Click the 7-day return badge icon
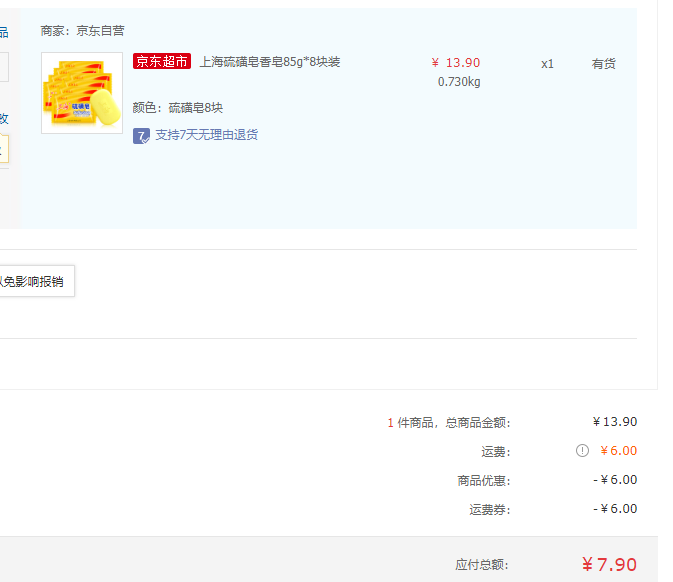The image size is (673, 582). [141, 136]
